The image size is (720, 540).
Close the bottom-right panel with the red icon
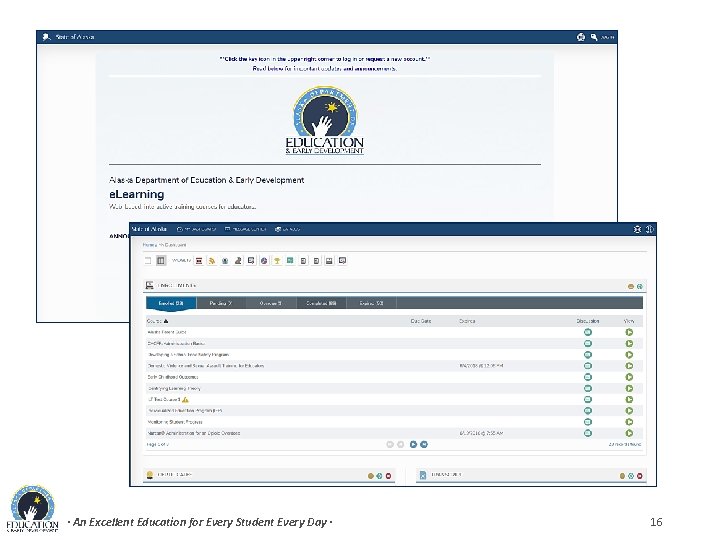pos(640,476)
